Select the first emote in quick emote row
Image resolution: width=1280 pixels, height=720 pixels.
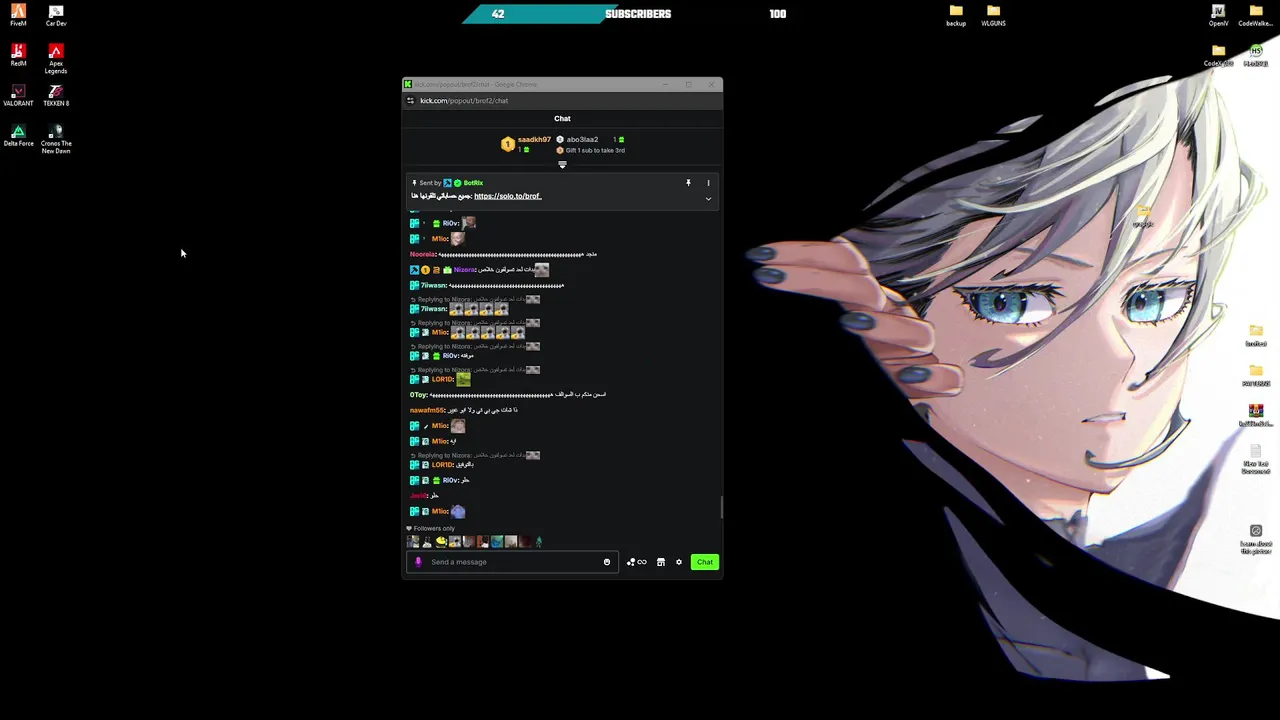[x=413, y=542]
